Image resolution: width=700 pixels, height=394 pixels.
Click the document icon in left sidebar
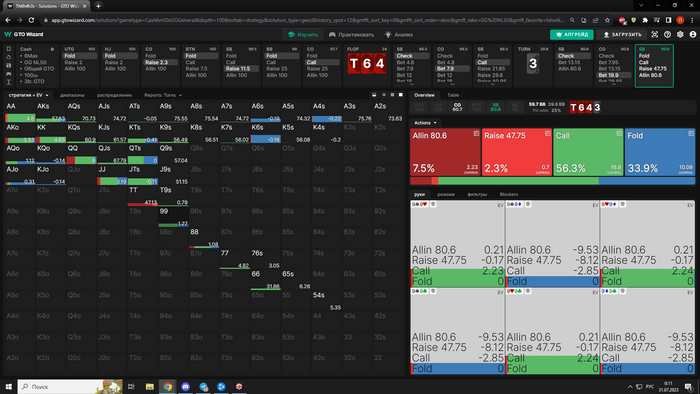tap(8, 49)
